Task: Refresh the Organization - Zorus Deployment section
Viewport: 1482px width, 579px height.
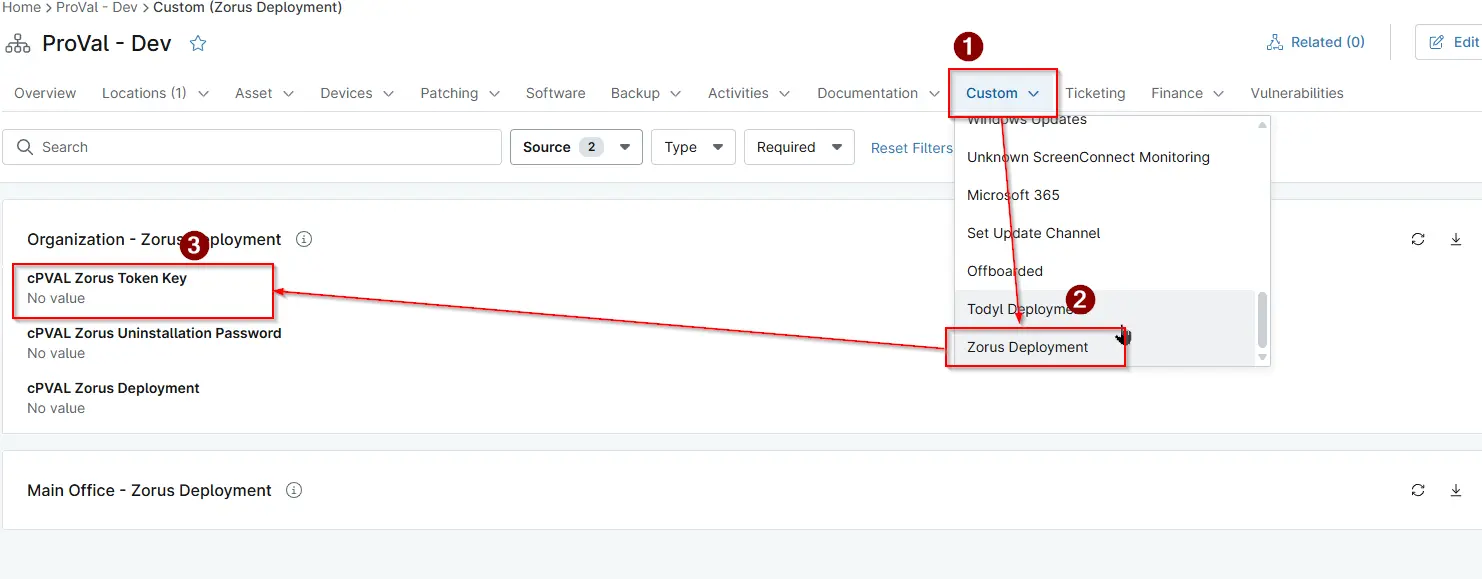Action: click(x=1418, y=239)
